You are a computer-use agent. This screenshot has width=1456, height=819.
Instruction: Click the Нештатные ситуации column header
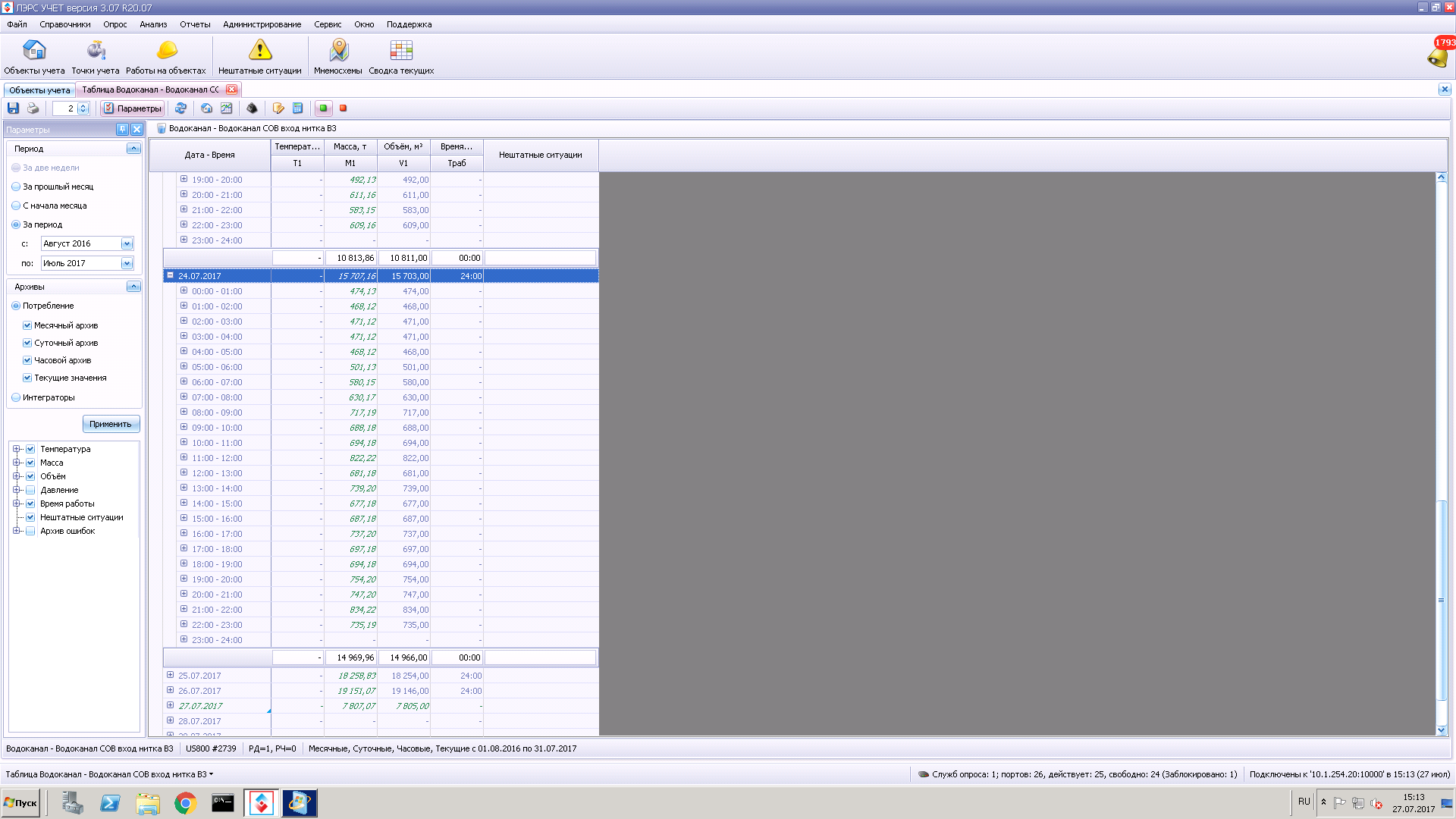coord(541,155)
